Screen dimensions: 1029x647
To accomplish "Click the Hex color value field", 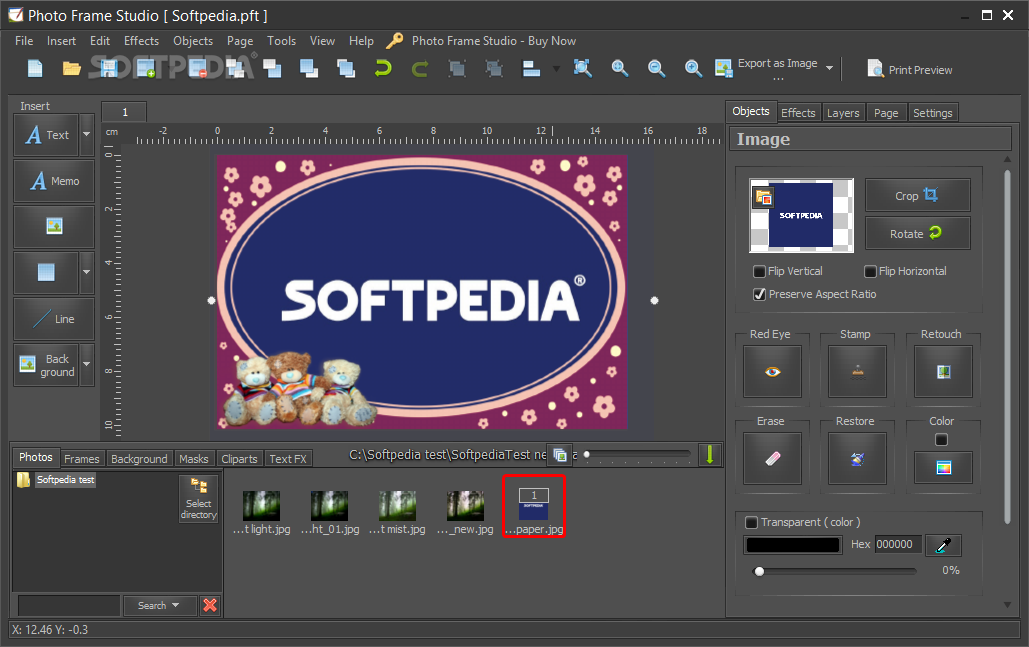I will pyautogui.click(x=898, y=545).
